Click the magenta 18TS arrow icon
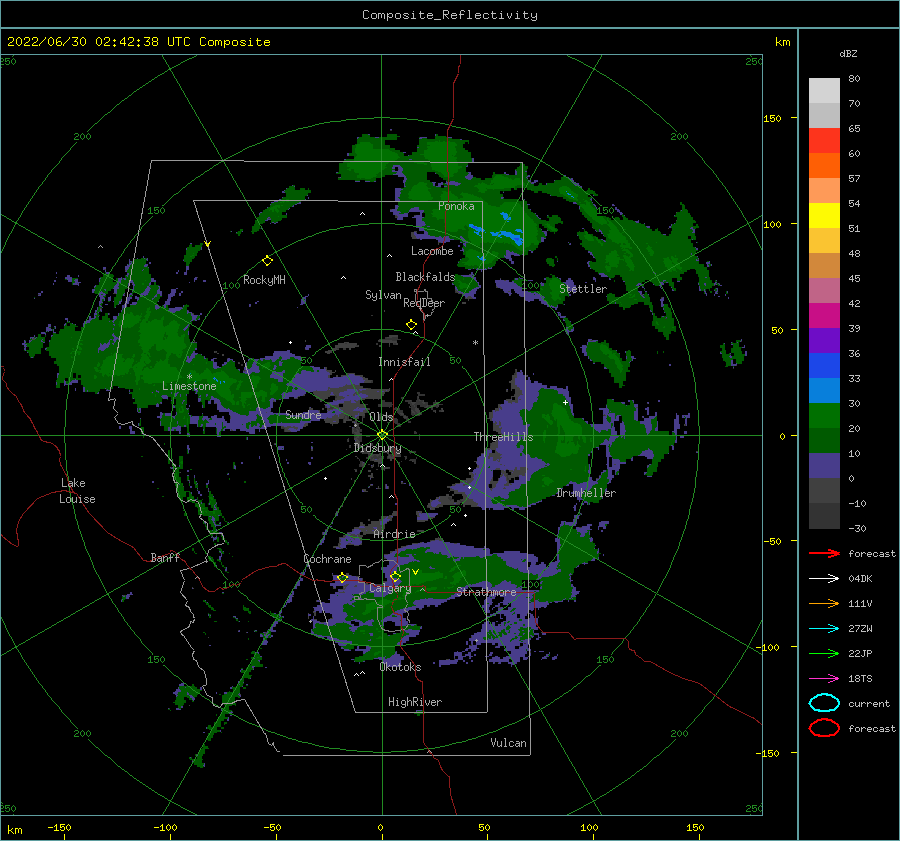The height and width of the screenshot is (841, 900). (x=824, y=679)
